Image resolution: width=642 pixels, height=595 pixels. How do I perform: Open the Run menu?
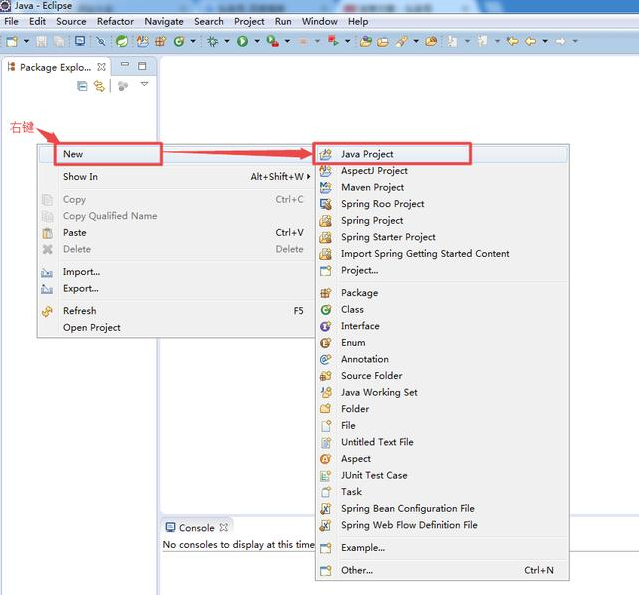click(x=283, y=21)
